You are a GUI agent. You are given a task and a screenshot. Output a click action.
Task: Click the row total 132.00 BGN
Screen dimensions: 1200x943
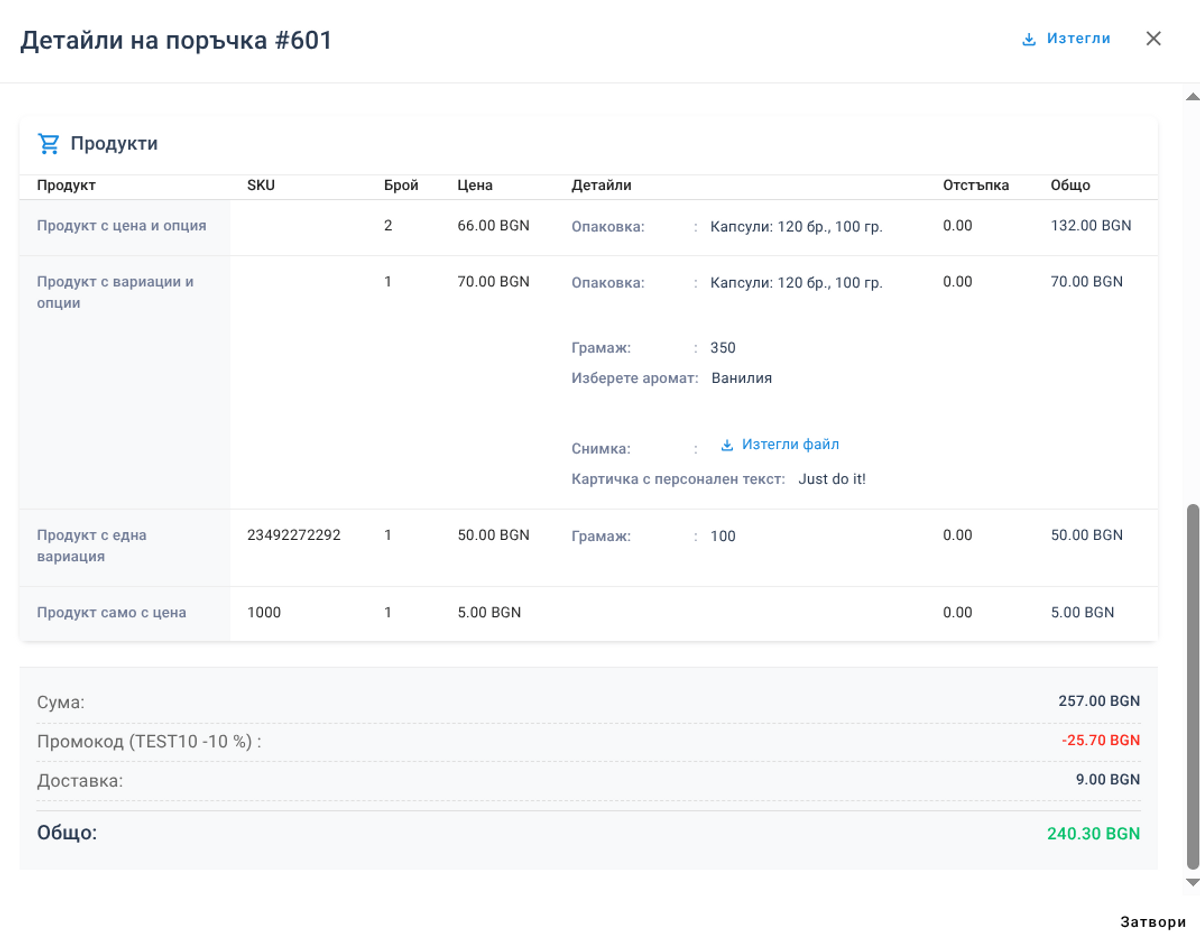coord(1091,226)
